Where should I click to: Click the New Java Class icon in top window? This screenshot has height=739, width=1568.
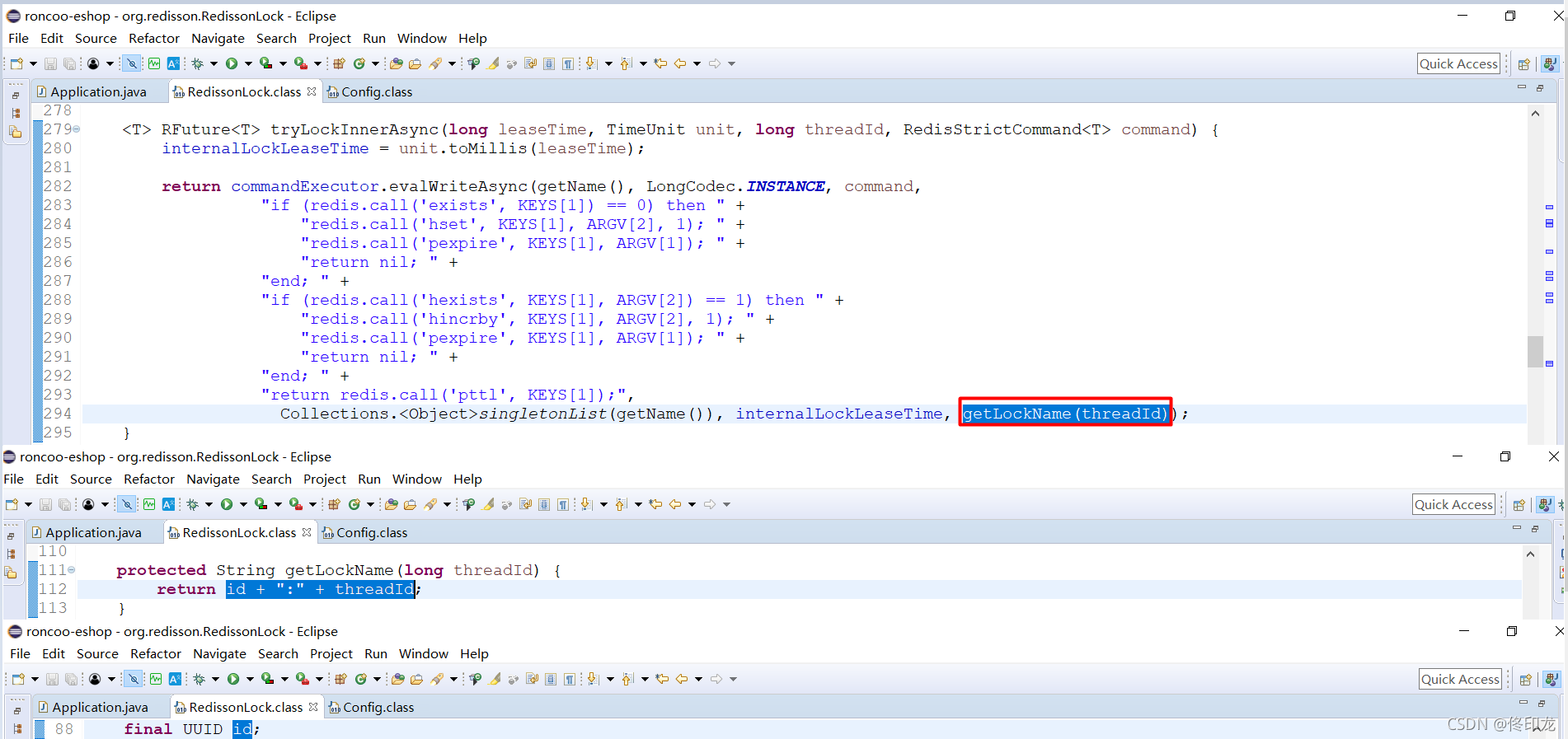359,63
